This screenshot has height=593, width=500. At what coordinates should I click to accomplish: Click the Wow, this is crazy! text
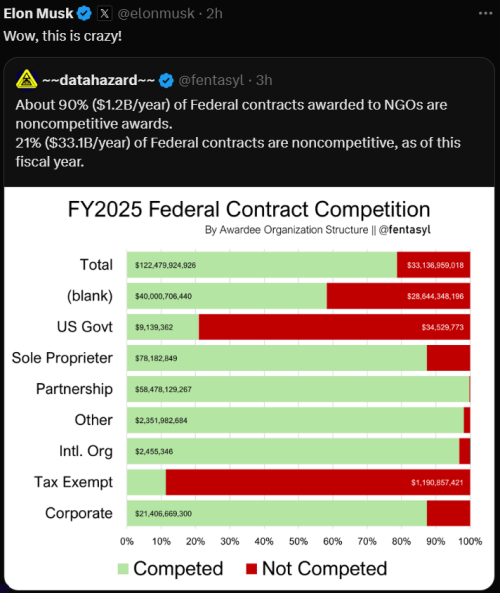click(63, 36)
